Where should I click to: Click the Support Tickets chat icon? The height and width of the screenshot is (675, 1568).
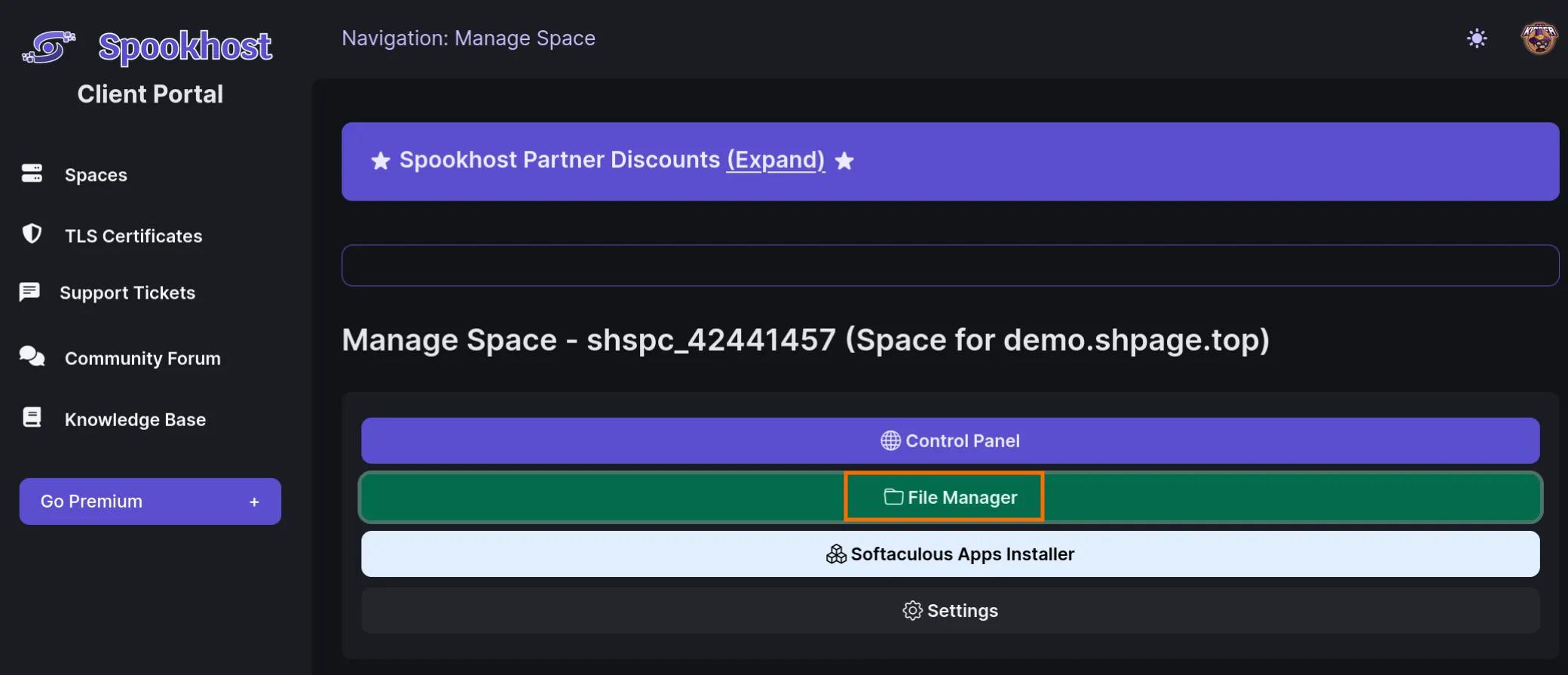[x=29, y=292]
